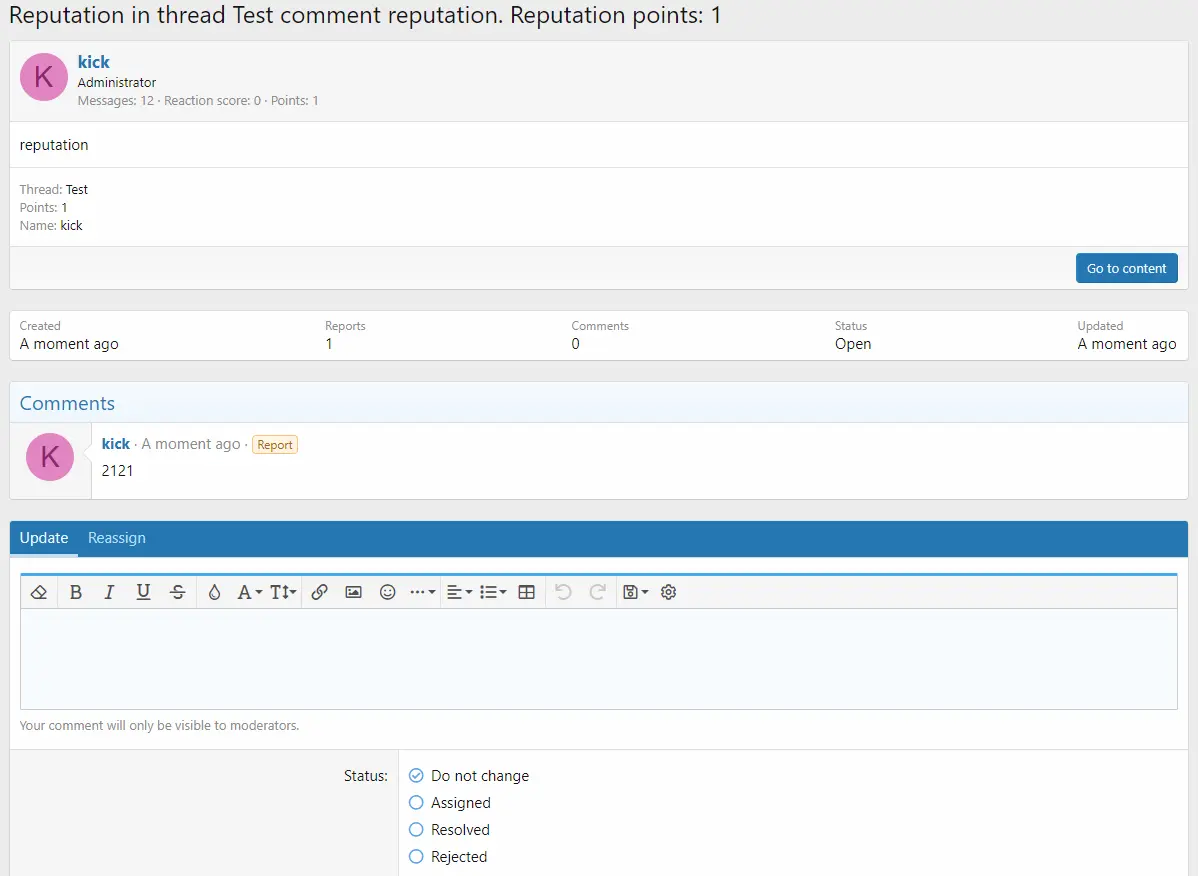
Task: Select the Assigned status option
Action: coord(417,803)
